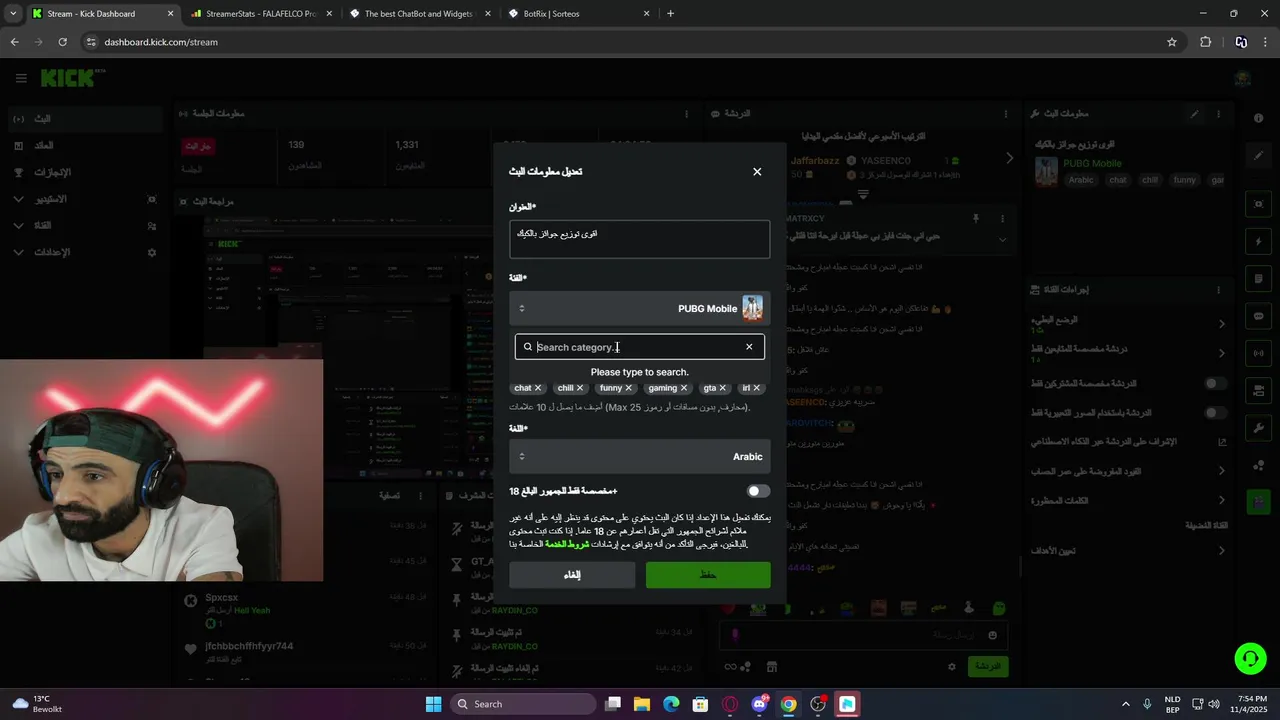1280x720 pixels.
Task: Close the stream info dialog
Action: coord(757,172)
